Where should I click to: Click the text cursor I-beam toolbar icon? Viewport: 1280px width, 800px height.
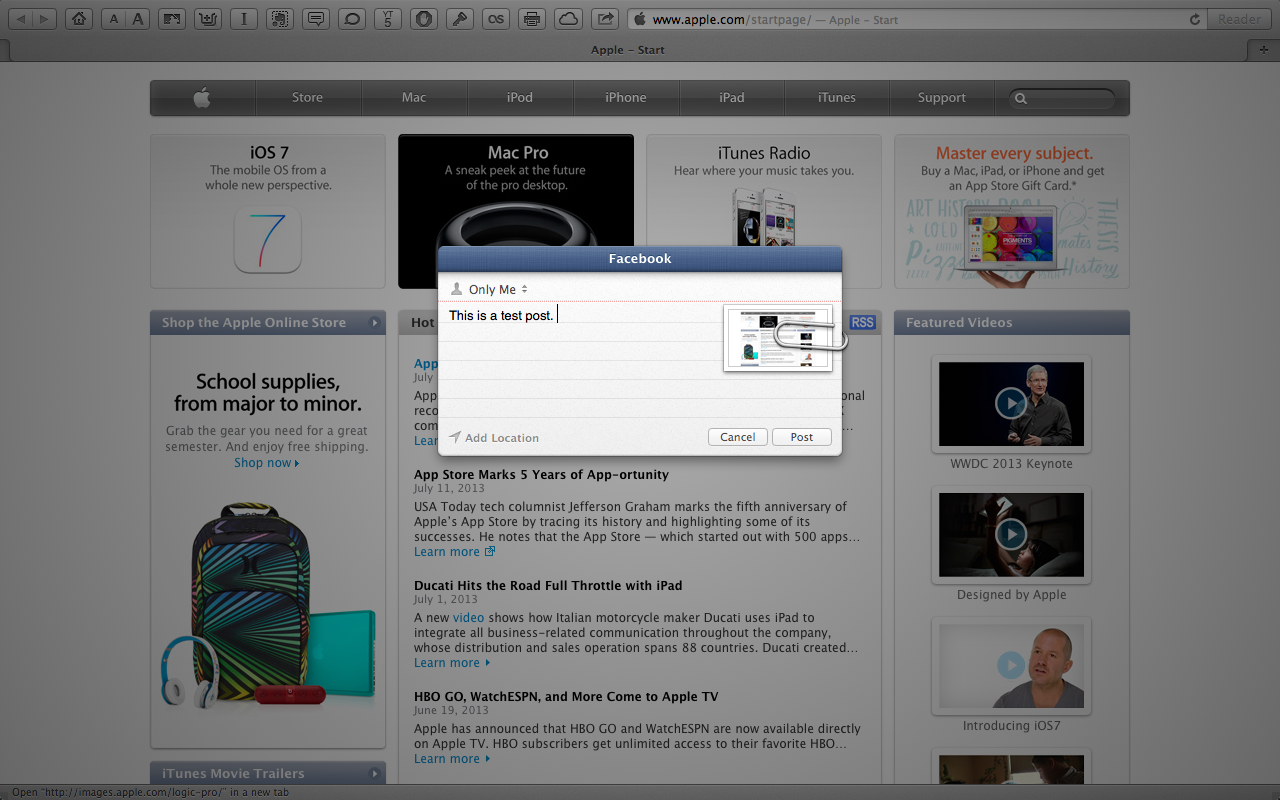click(x=244, y=19)
